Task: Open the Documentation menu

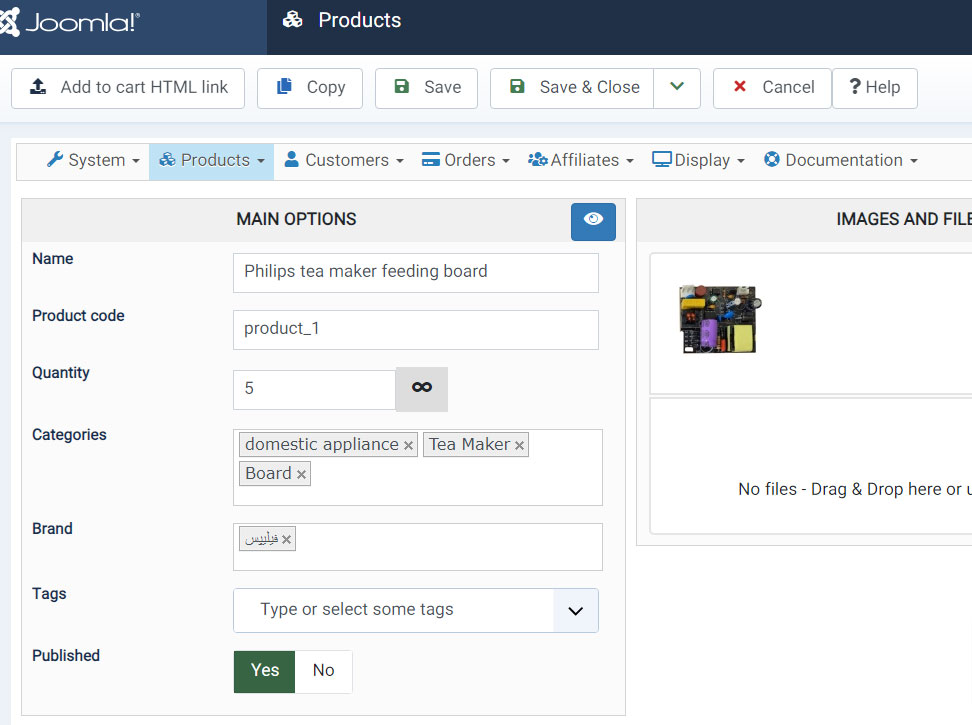Action: point(841,160)
